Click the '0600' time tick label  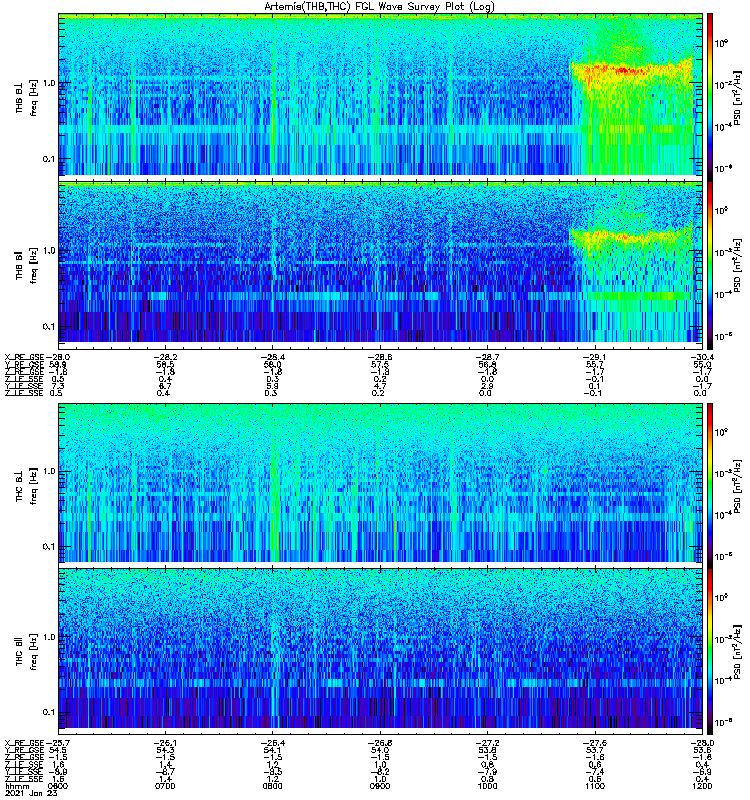coord(58,786)
